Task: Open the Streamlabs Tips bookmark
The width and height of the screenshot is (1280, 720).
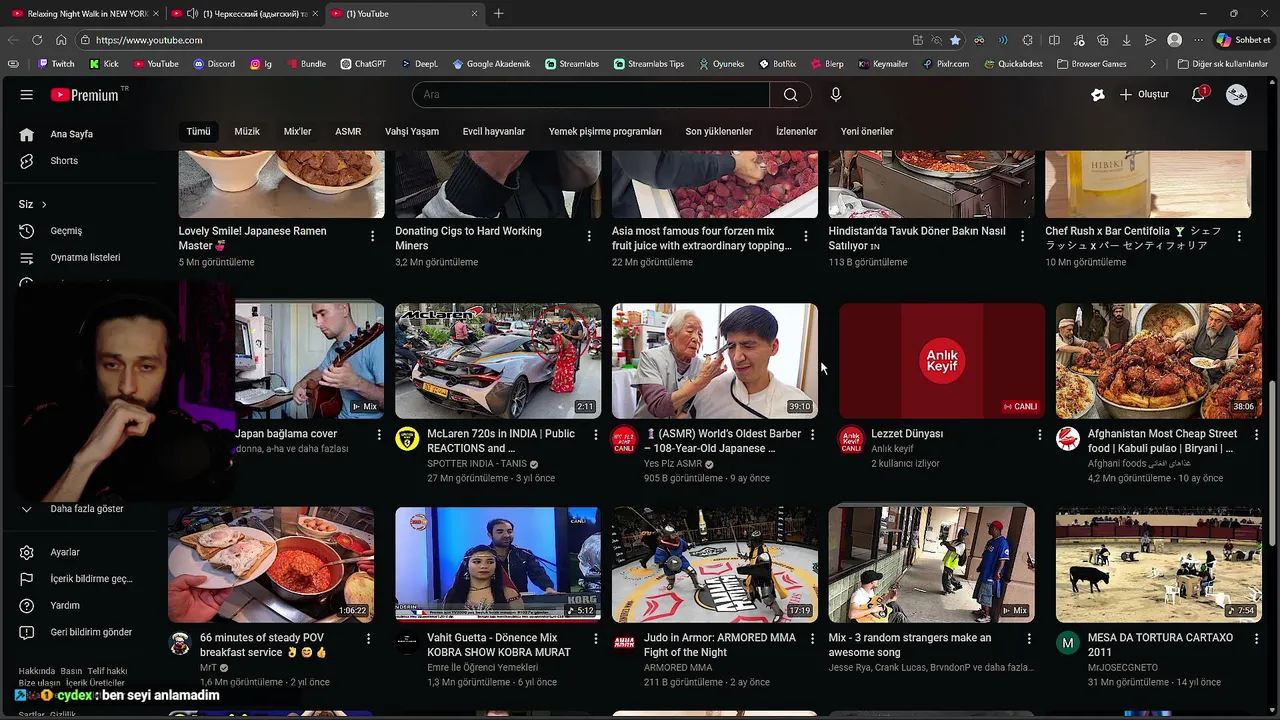Action: (x=649, y=64)
